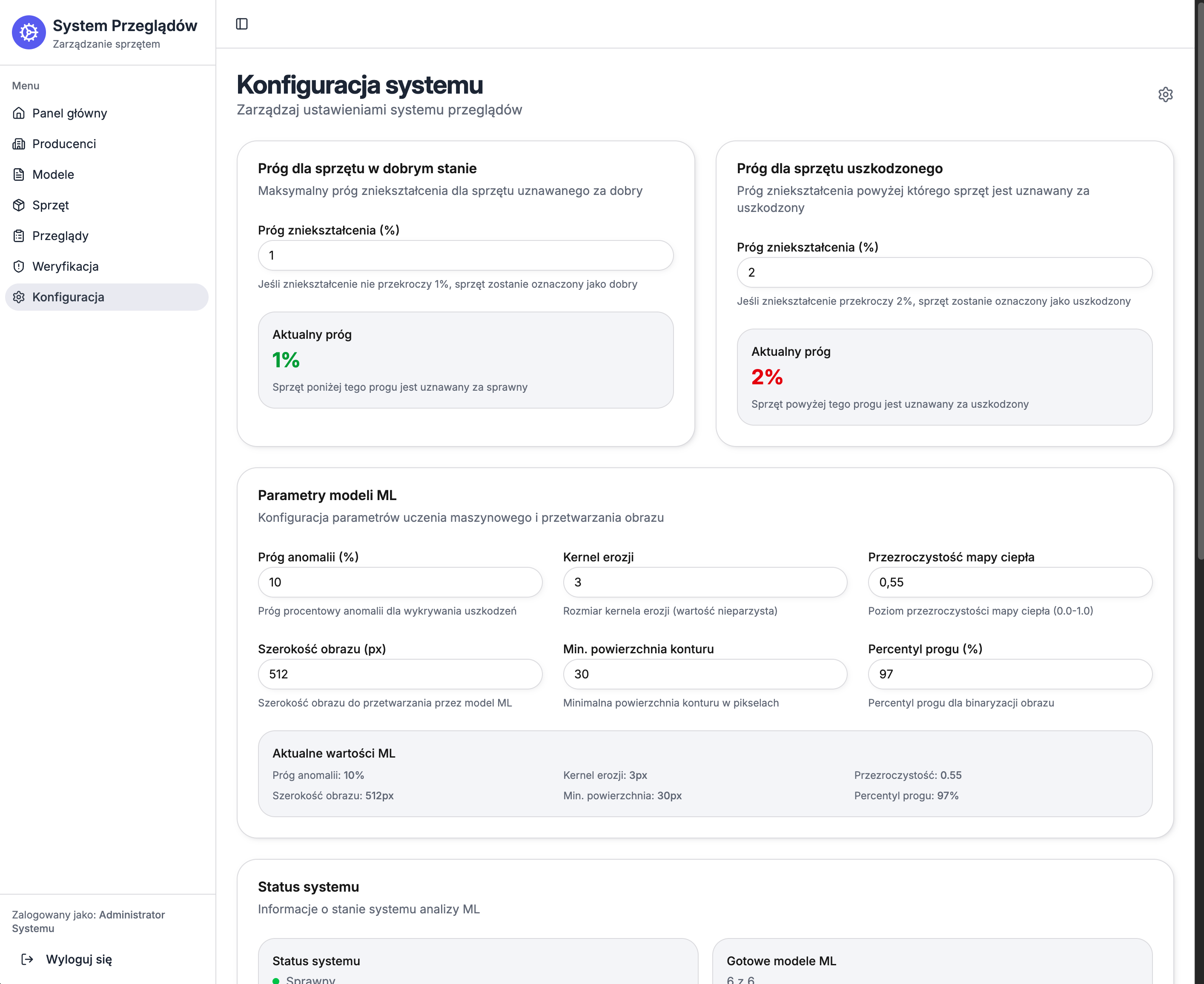Click the damaged-equipment threshold input
Viewport: 1204px width, 984px height.
click(944, 273)
